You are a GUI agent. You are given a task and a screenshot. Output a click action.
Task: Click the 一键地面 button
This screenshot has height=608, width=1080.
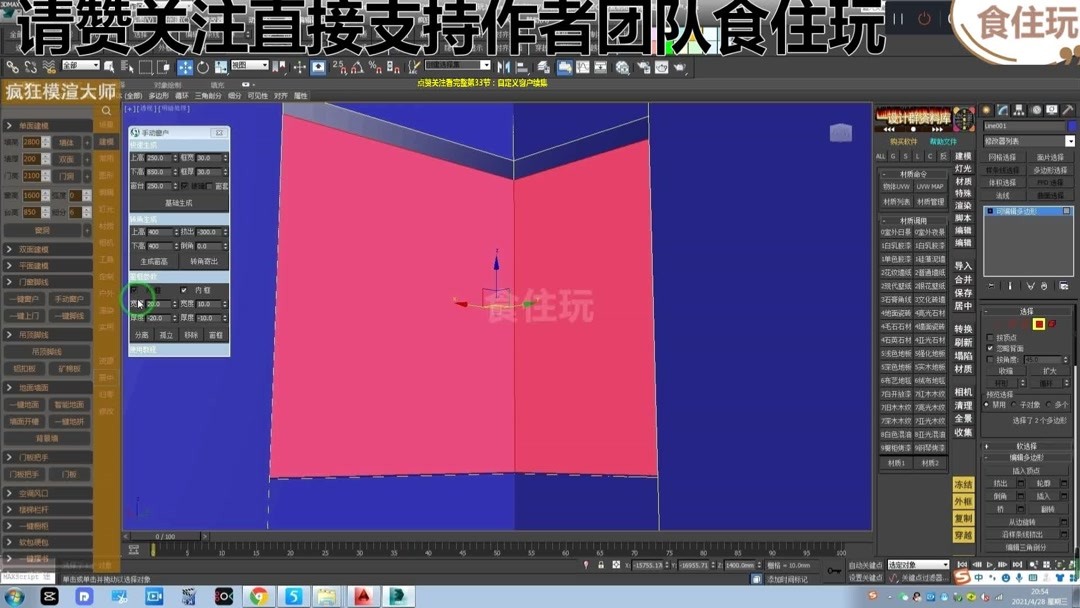pos(24,404)
